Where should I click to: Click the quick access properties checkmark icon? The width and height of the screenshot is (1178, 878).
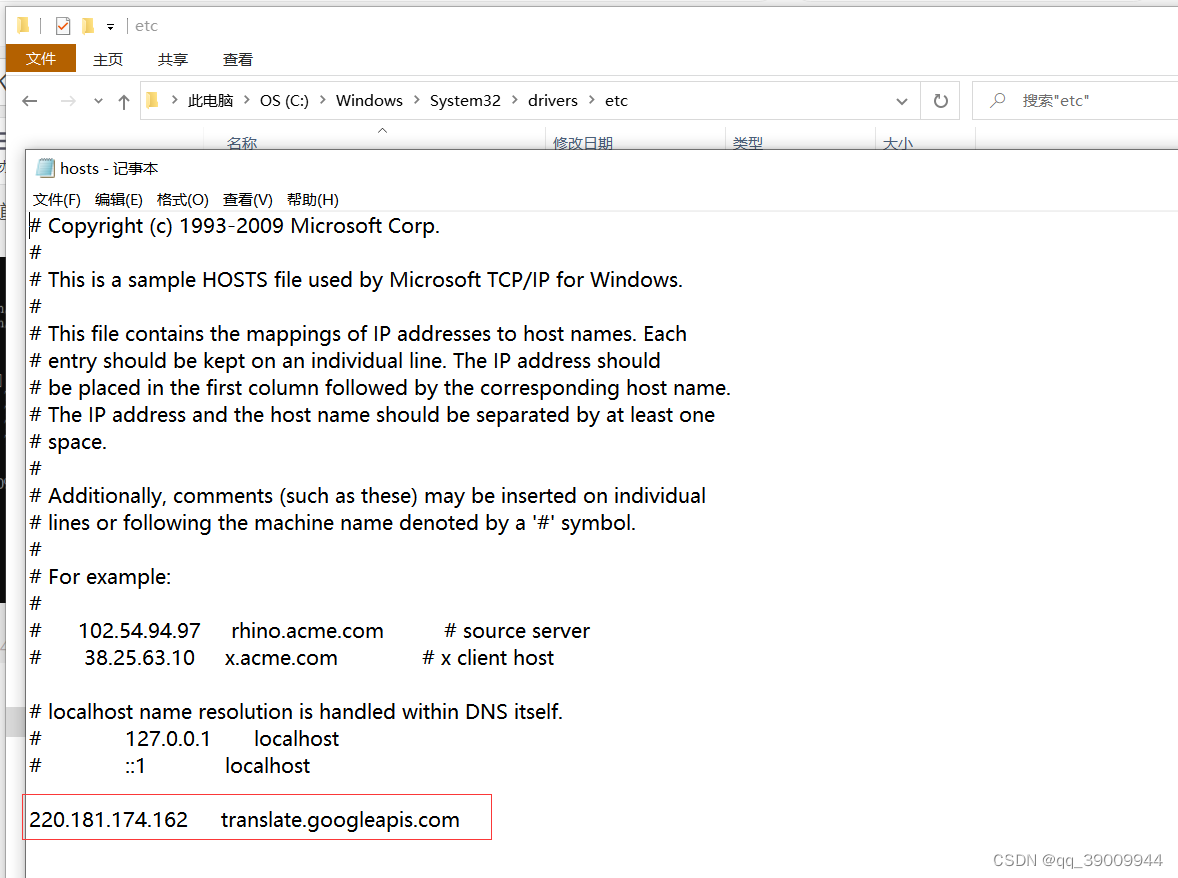click(x=63, y=26)
